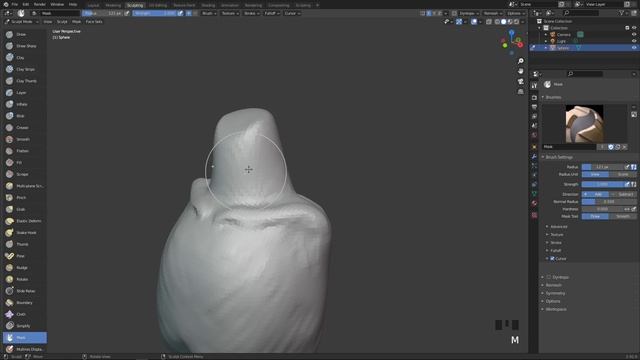
Task: Select the Draw sculpt brush
Action: coord(24,34)
